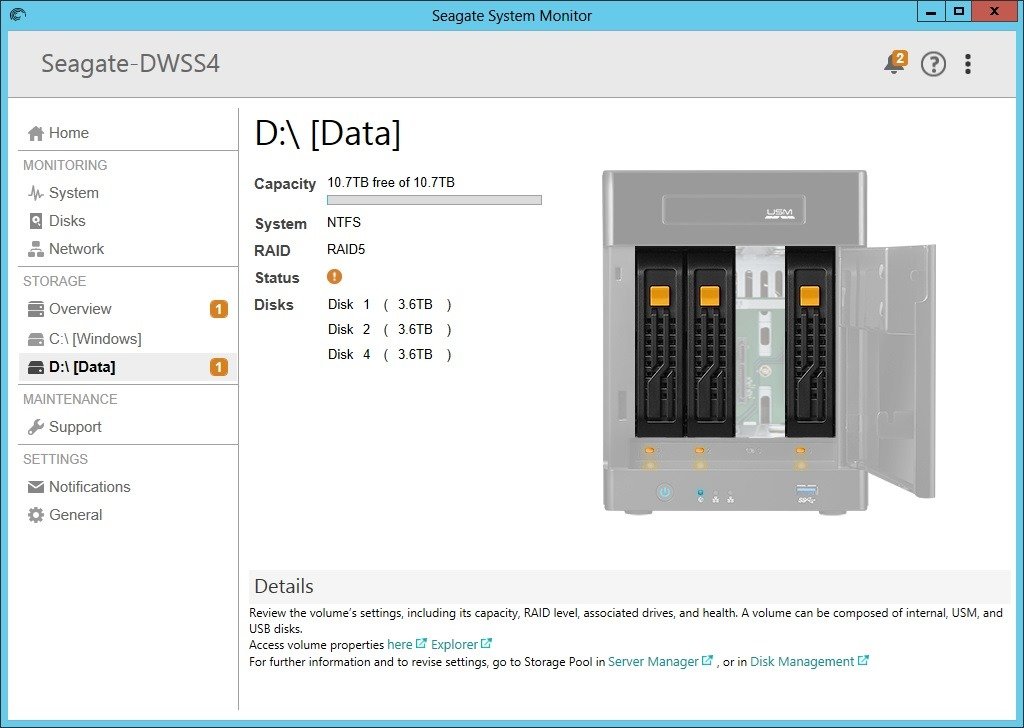Click the Seagate logo in title bar
Viewport: 1024px width, 728px height.
pos(18,14)
